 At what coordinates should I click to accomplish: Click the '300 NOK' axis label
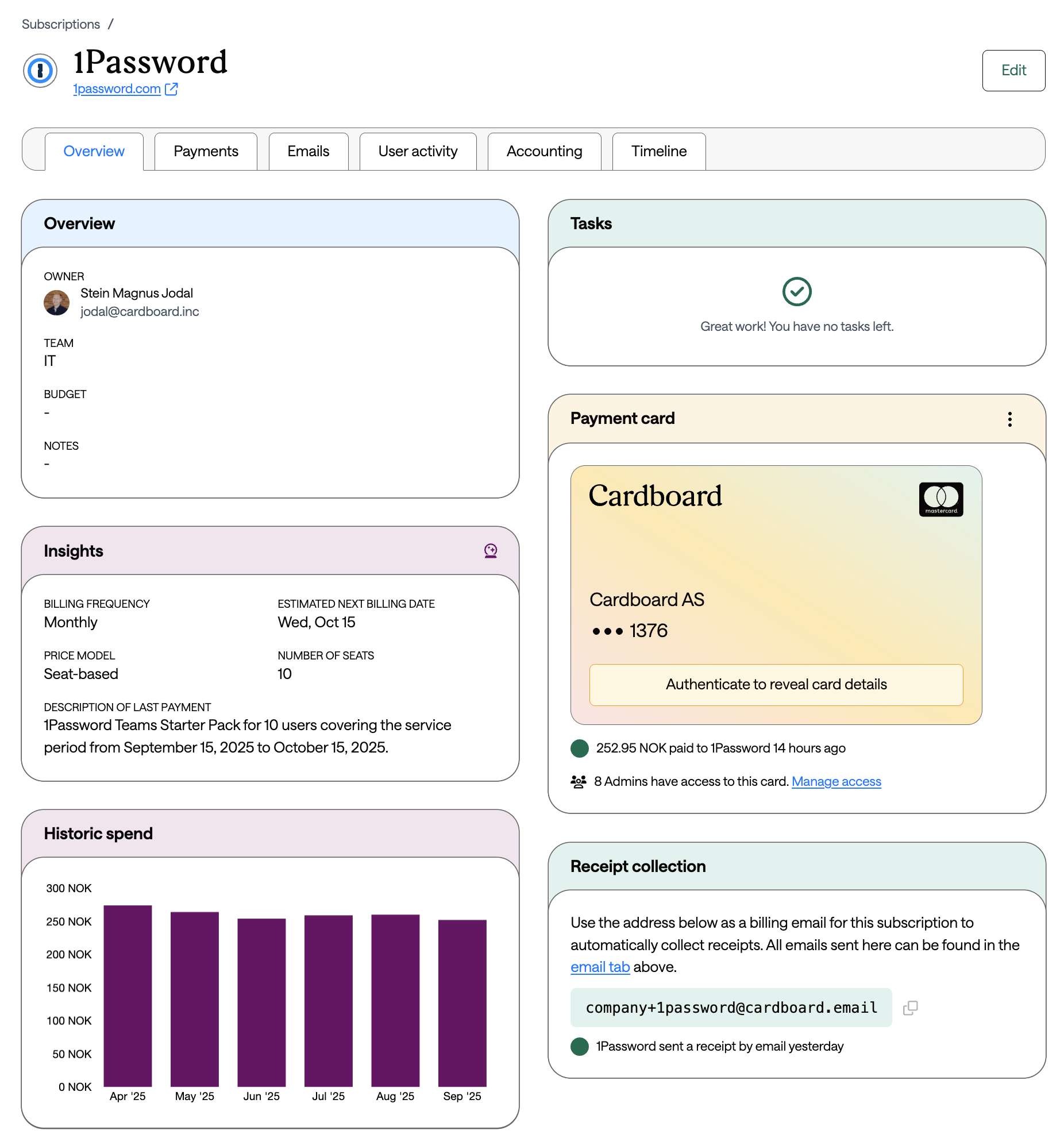[69, 889]
